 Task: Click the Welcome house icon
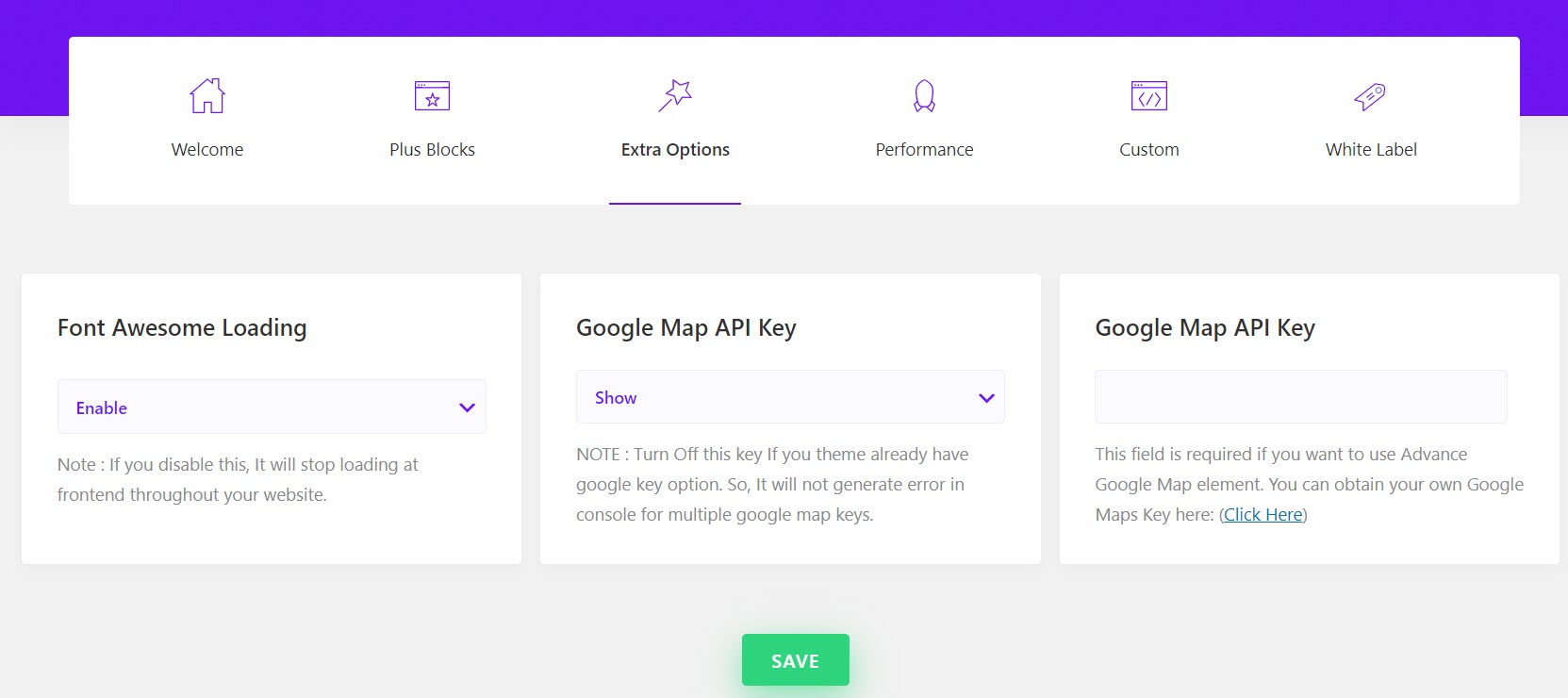[207, 95]
